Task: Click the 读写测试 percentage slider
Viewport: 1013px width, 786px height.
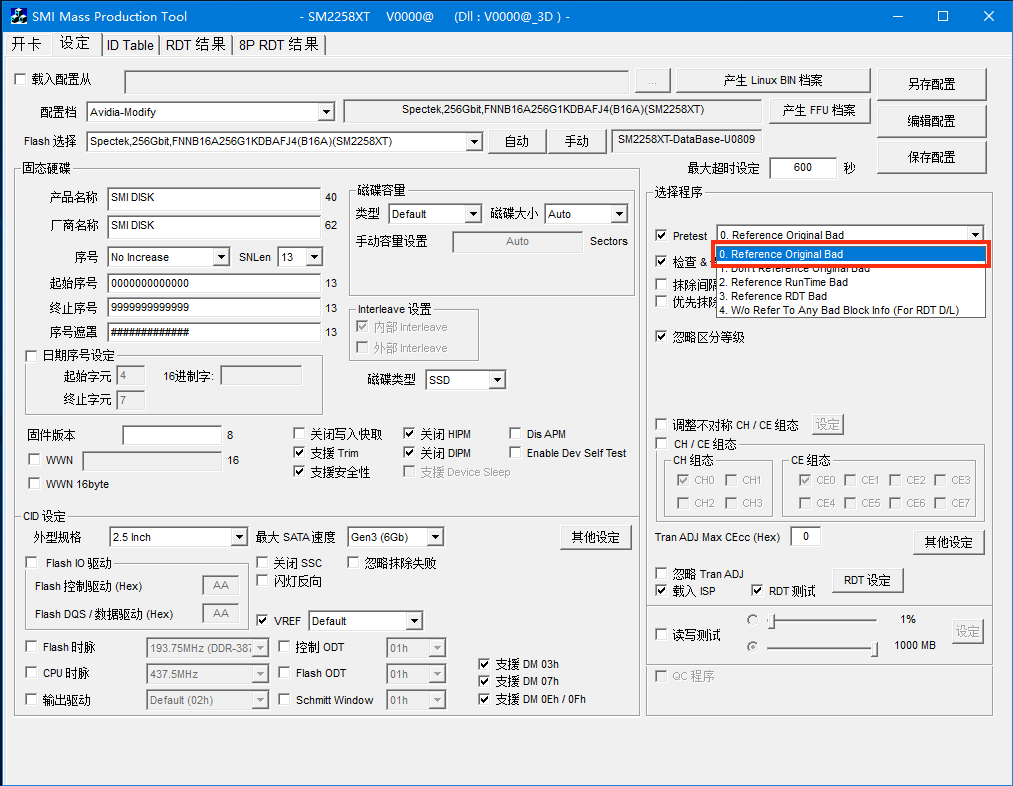Action: coord(820,620)
